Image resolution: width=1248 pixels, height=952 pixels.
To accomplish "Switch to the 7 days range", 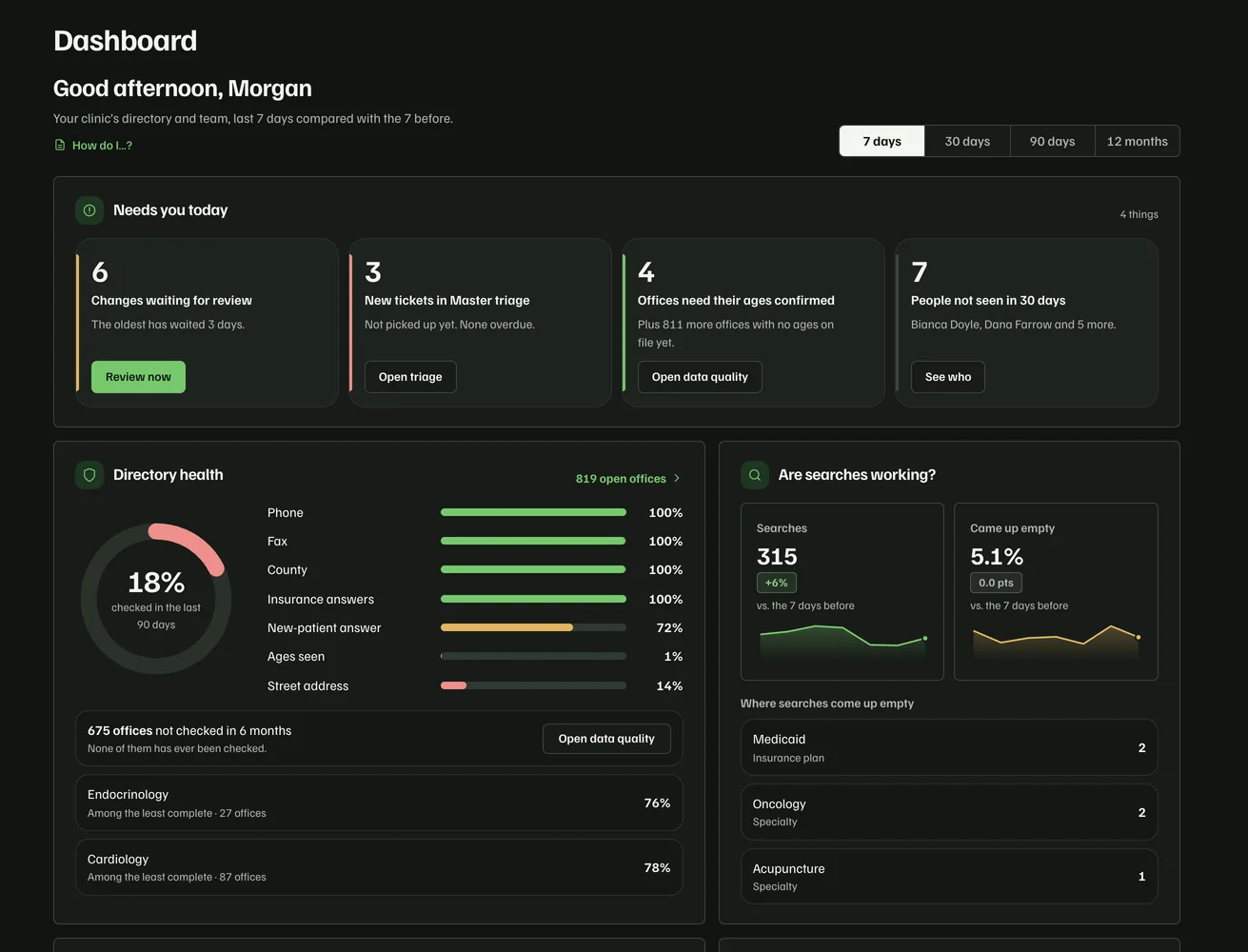I will point(882,141).
